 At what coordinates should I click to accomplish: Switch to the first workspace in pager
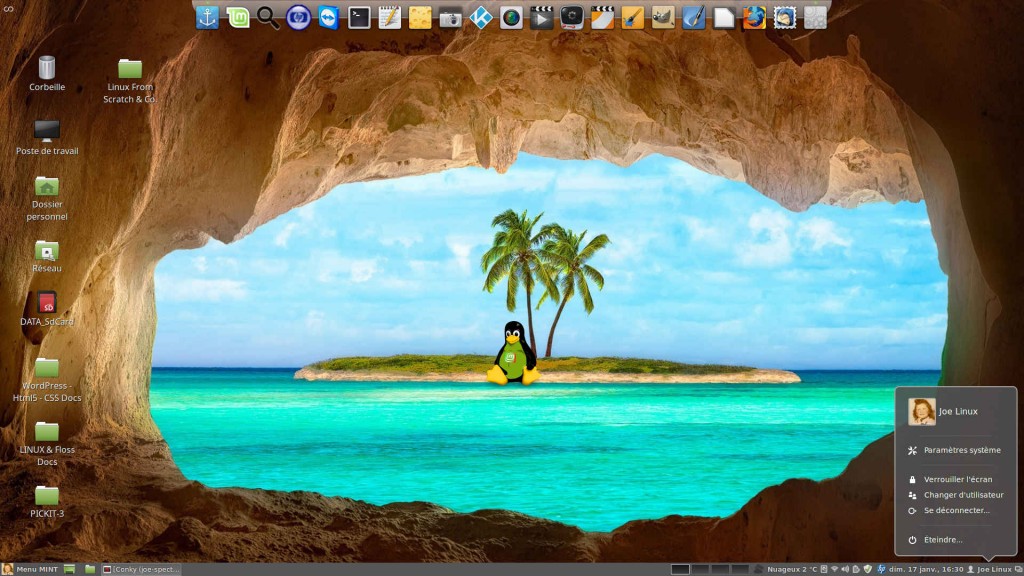(x=680, y=569)
